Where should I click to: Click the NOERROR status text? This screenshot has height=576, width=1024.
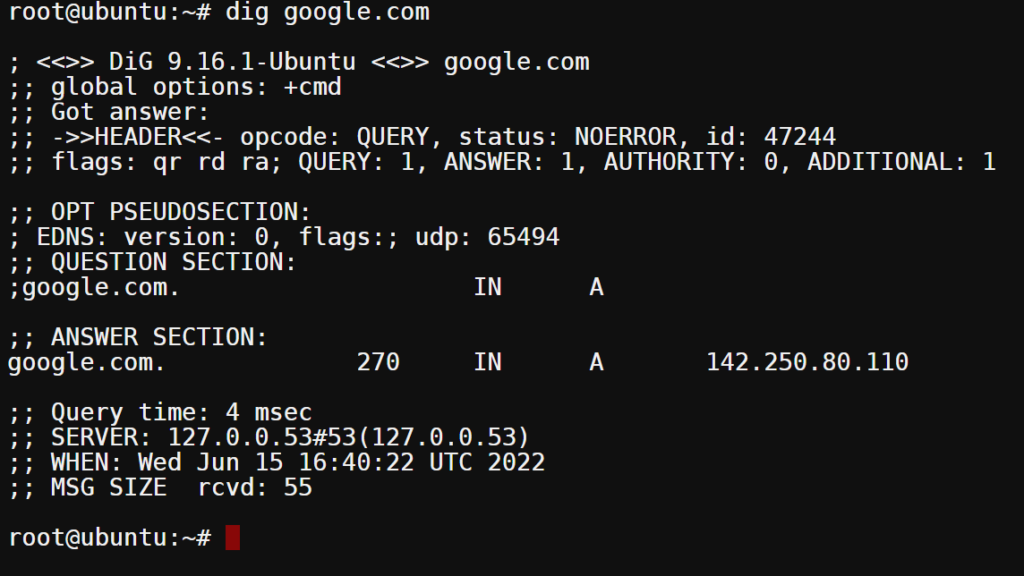626,136
